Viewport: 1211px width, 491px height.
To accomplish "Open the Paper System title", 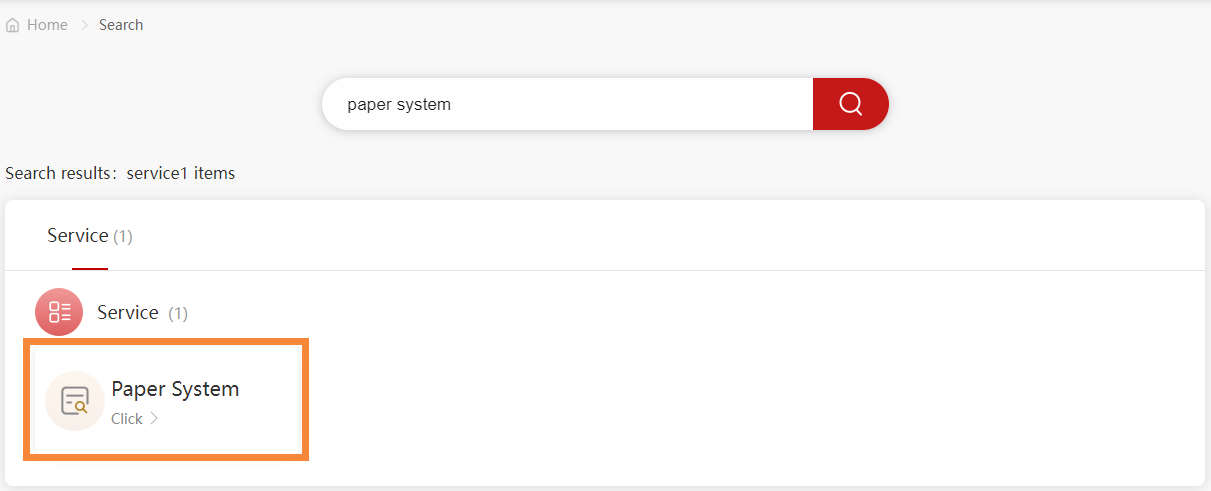I will click(175, 389).
